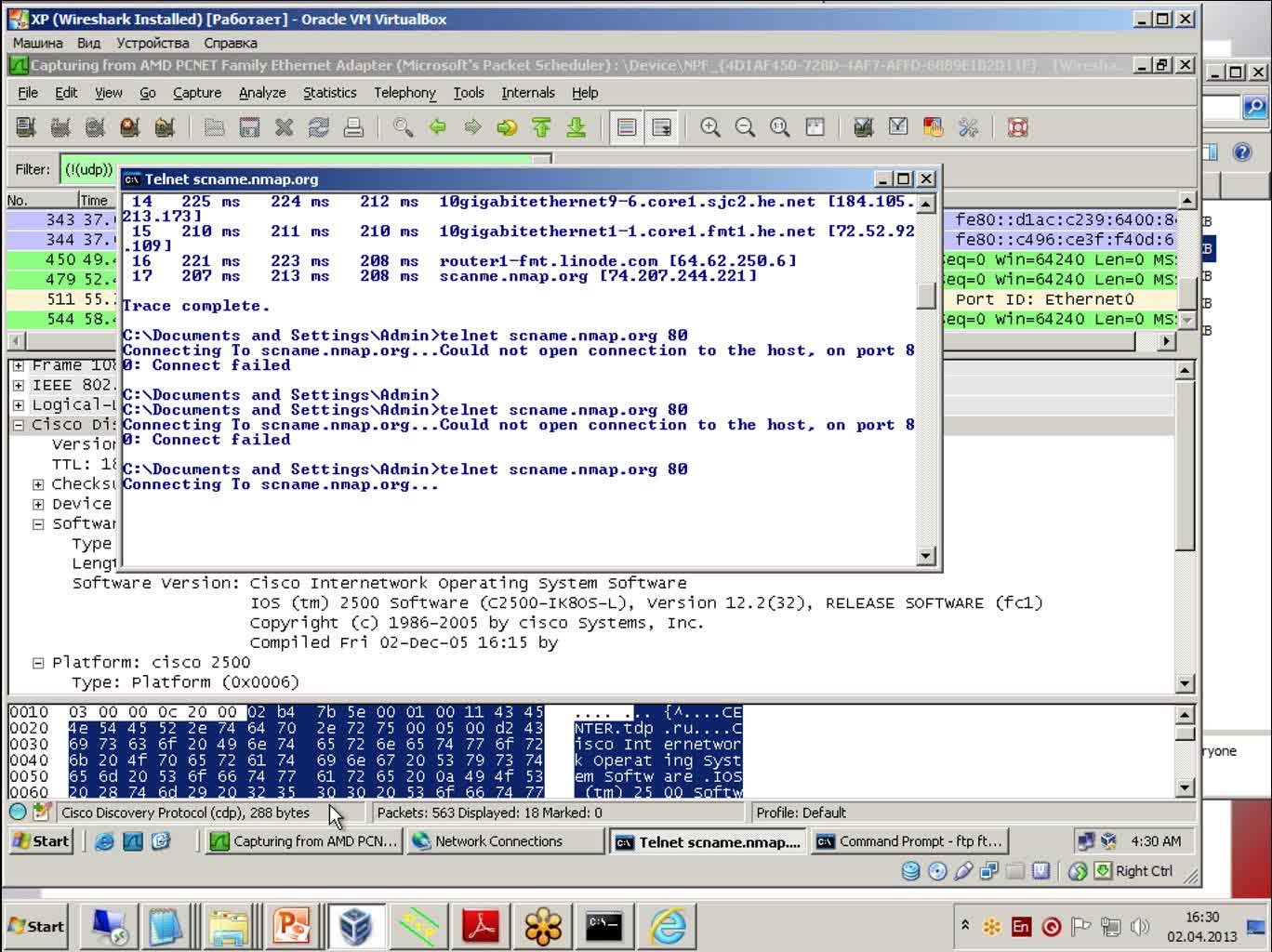Go back in packet history
1272x952 pixels.
[x=437, y=127]
